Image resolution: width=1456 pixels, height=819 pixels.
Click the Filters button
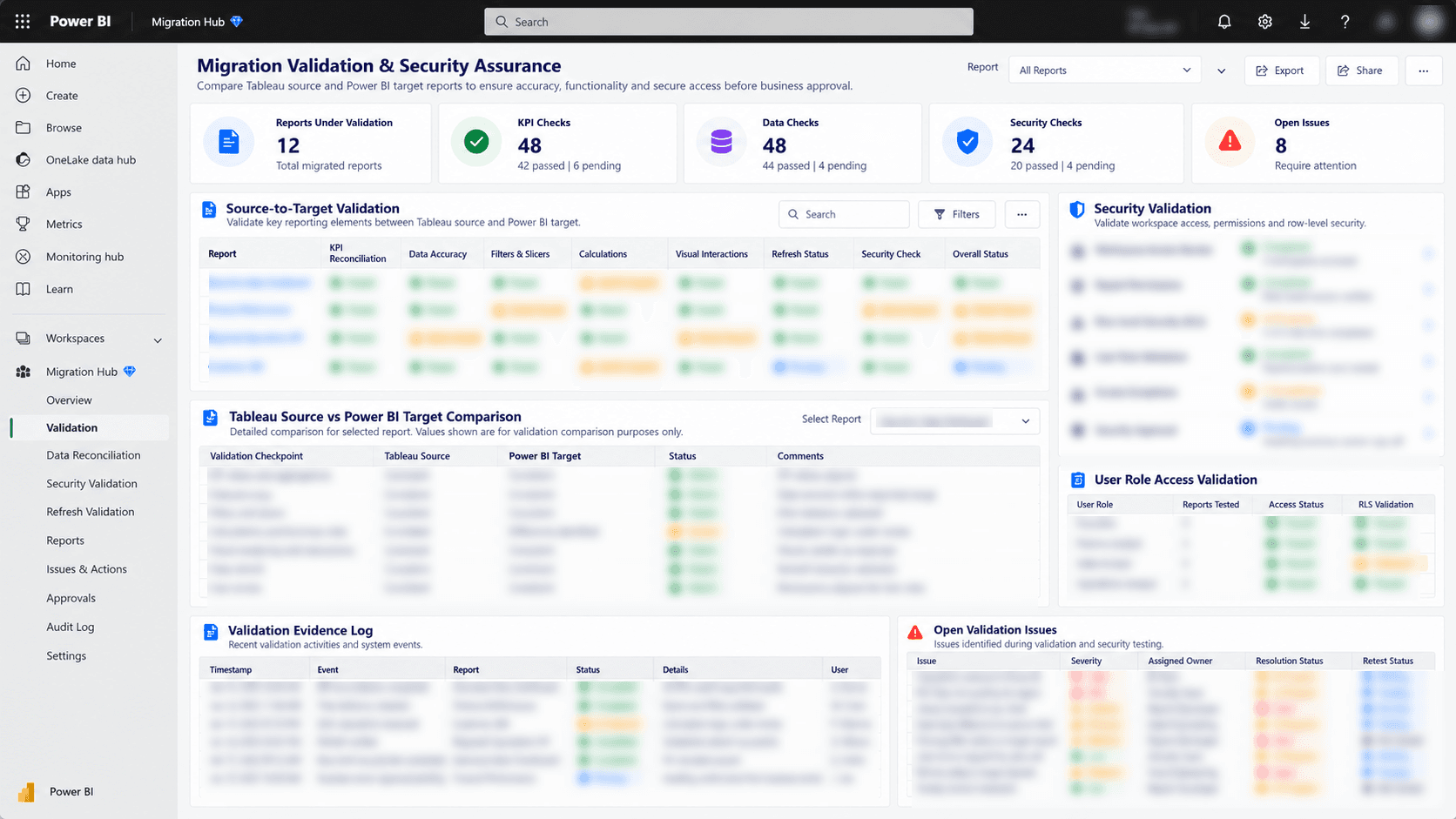958,214
